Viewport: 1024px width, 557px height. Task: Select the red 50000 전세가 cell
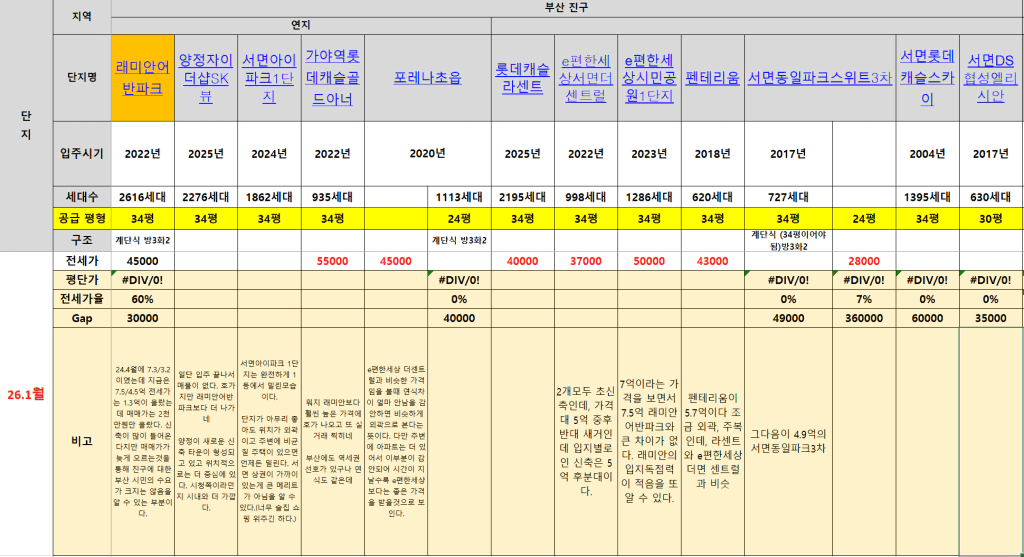(x=649, y=261)
